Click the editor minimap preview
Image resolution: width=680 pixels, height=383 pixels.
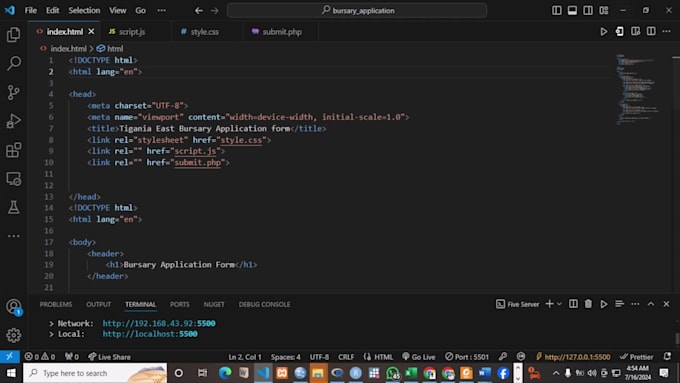pyautogui.click(x=638, y=89)
